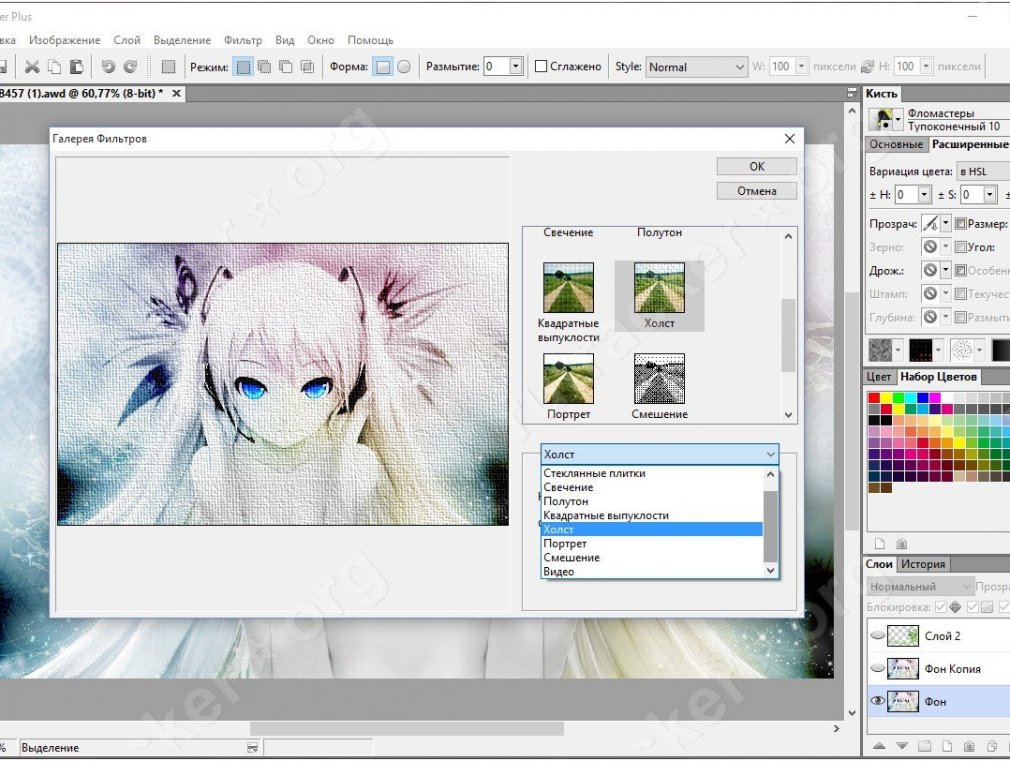Select the Смешение filter thumbnail
1010x761 pixels.
coord(660,378)
